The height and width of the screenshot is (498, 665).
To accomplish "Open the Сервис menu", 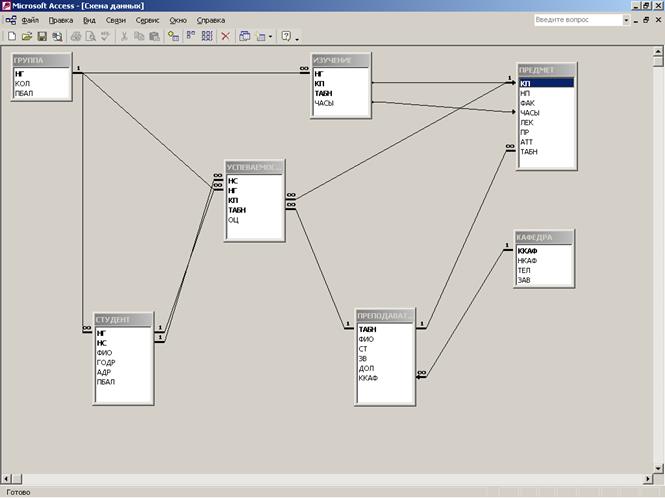I will pos(147,20).
